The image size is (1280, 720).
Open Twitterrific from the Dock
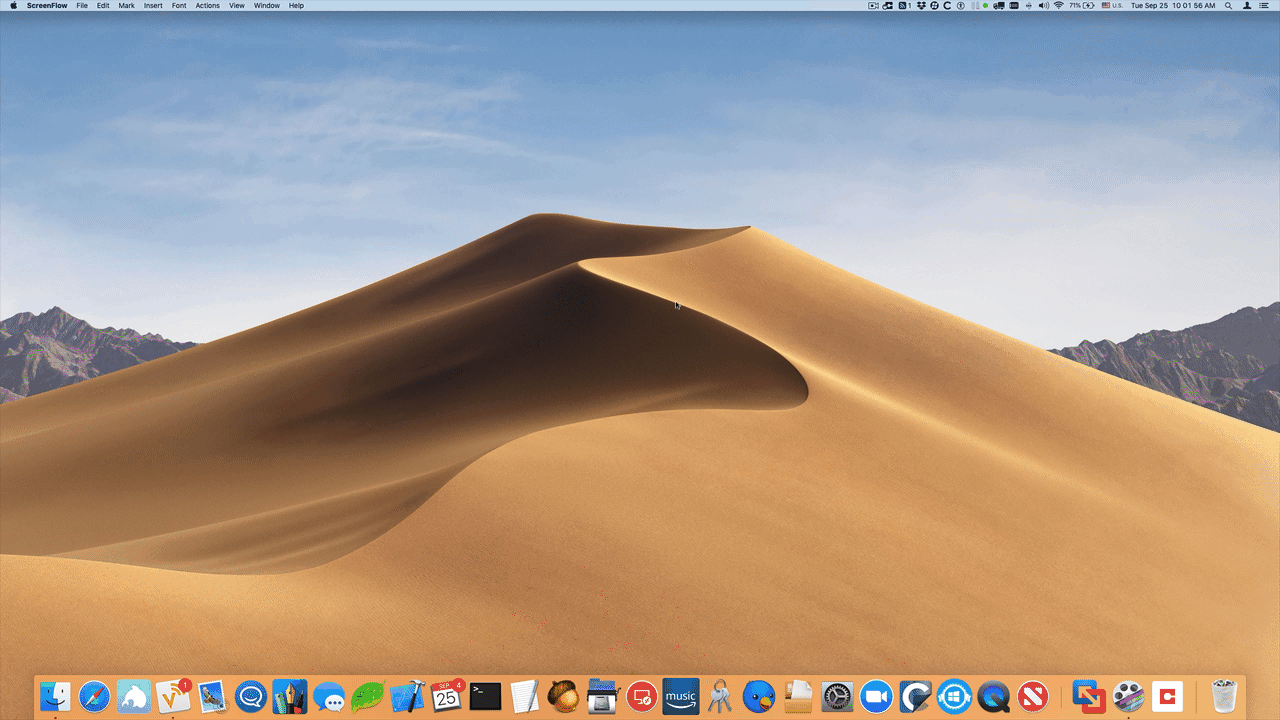(x=757, y=697)
